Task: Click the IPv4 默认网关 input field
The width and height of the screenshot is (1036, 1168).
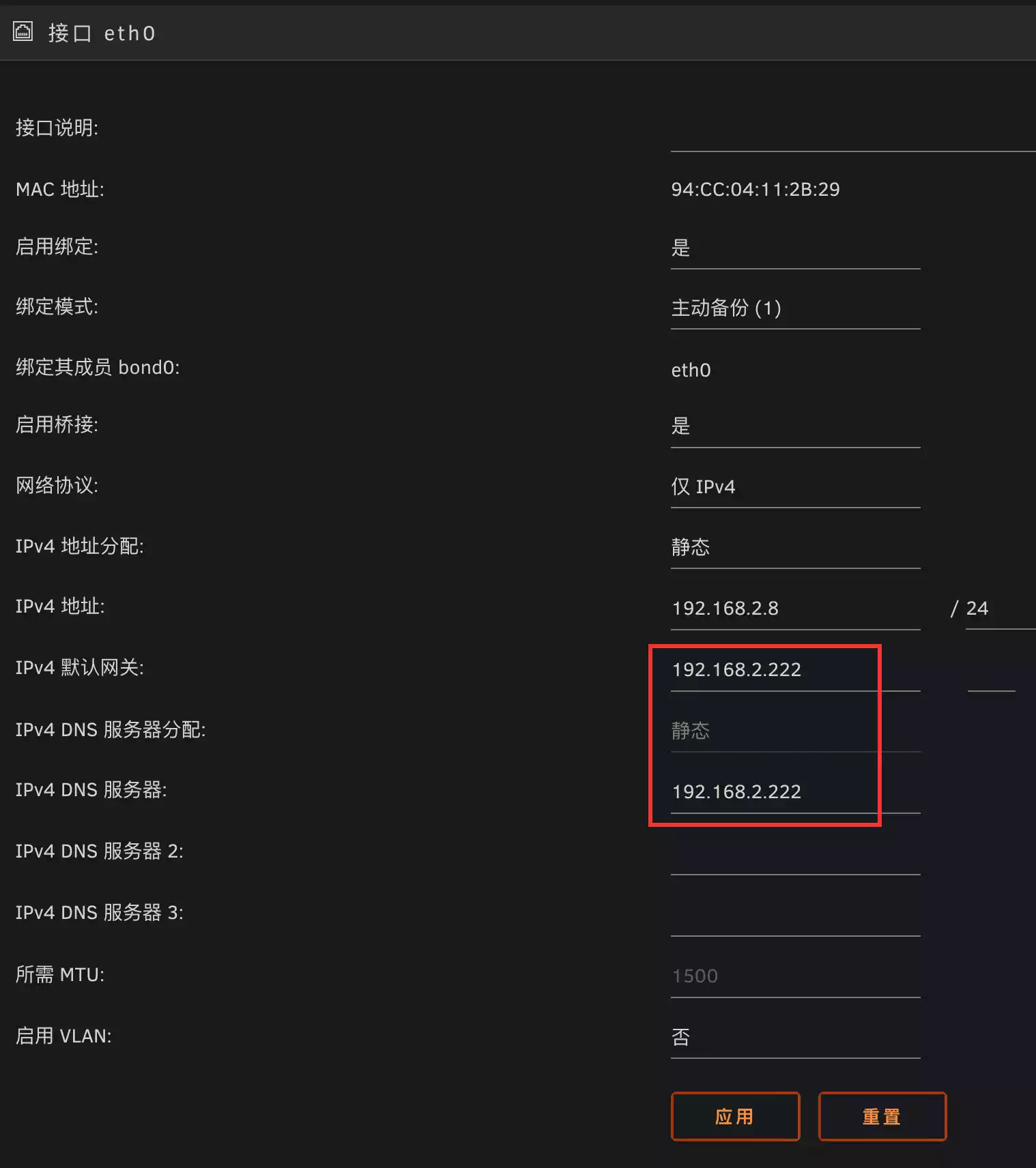Action: [x=794, y=670]
